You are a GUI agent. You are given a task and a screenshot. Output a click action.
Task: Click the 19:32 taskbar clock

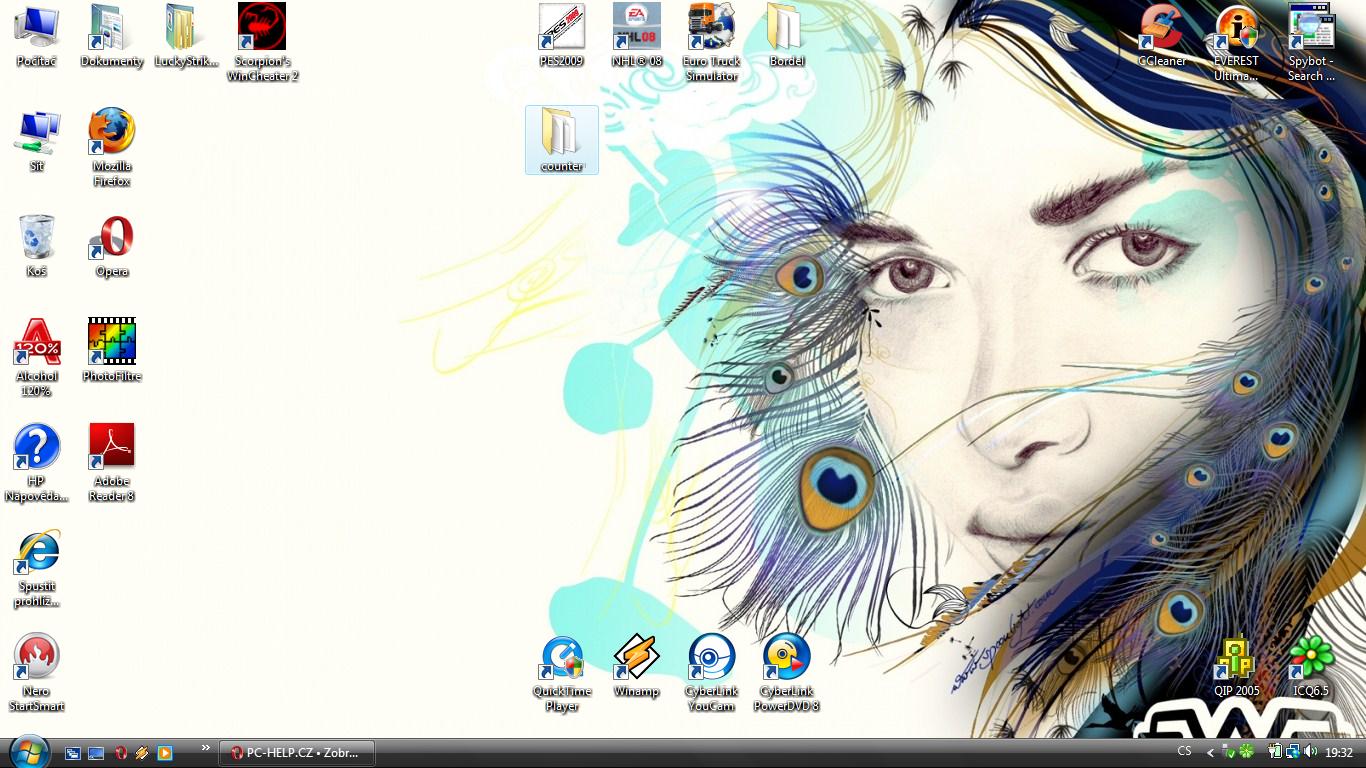(1339, 752)
